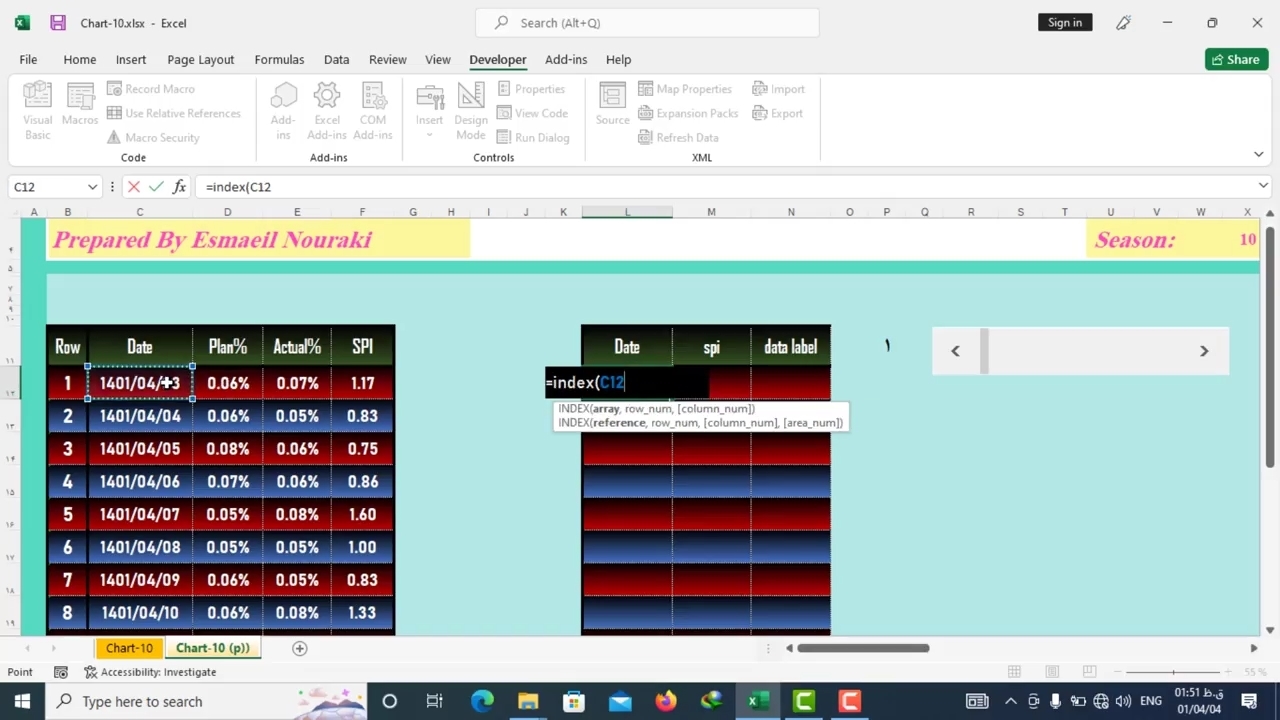Click the Insert Function fx icon
This screenshot has height=720, width=1280.
pos(179,187)
